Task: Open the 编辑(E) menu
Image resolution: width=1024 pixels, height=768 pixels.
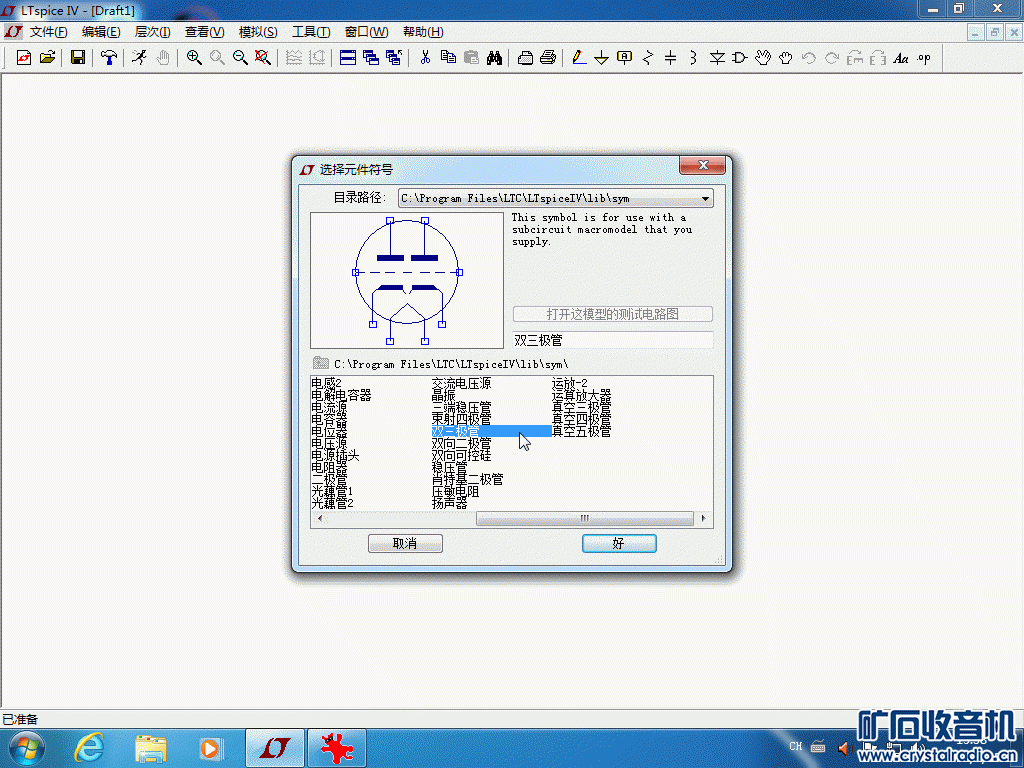Action: click(101, 31)
